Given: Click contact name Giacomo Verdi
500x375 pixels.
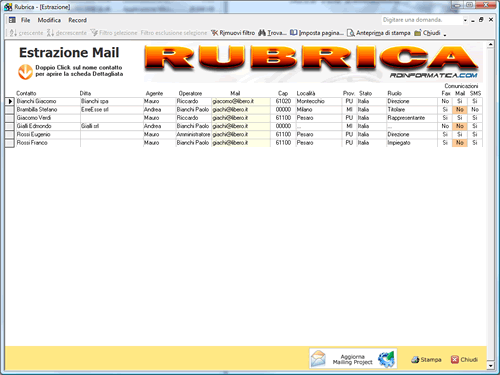Looking at the screenshot, I should click(34, 118).
